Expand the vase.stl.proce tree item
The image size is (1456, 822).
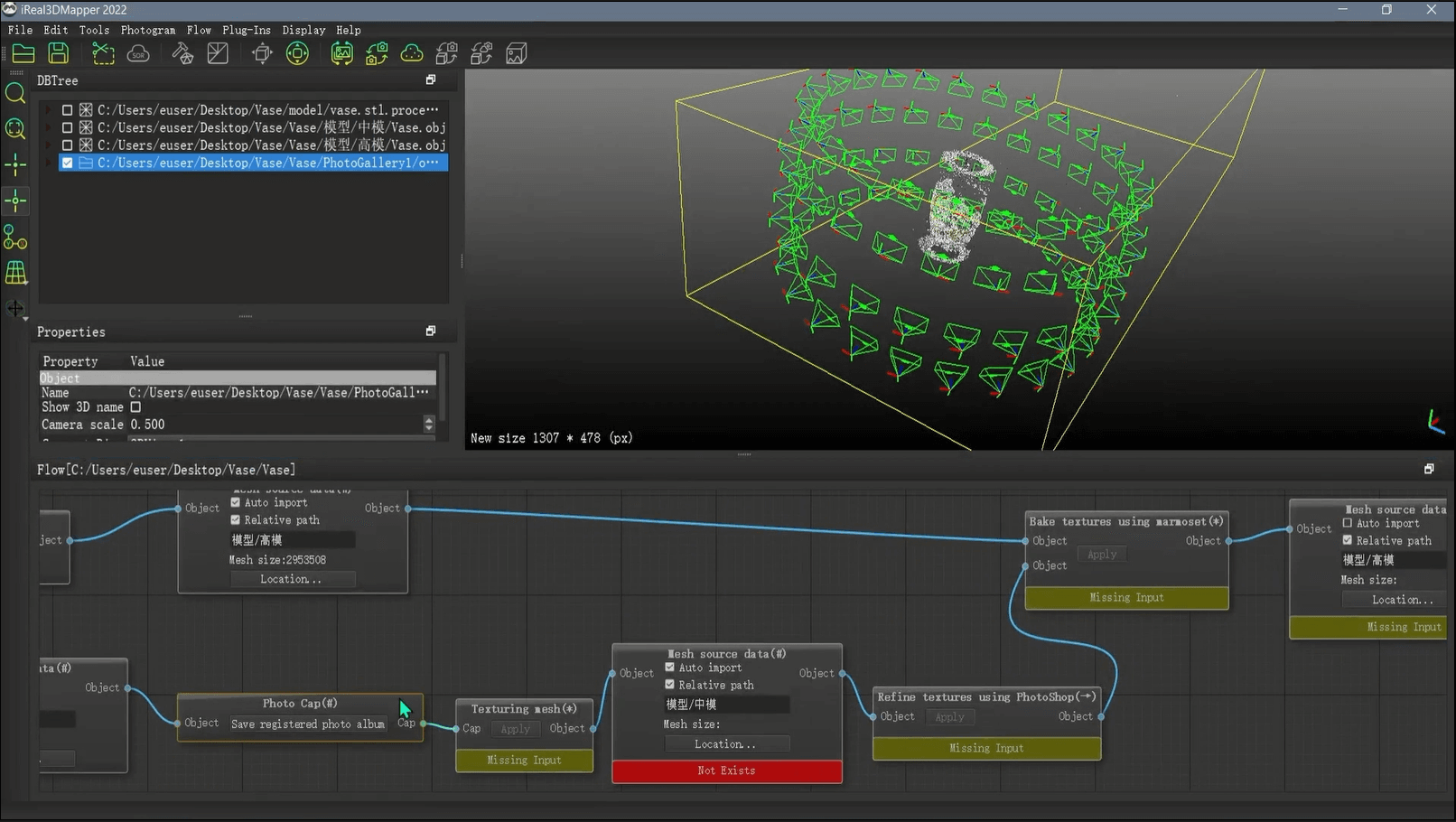click(x=48, y=110)
